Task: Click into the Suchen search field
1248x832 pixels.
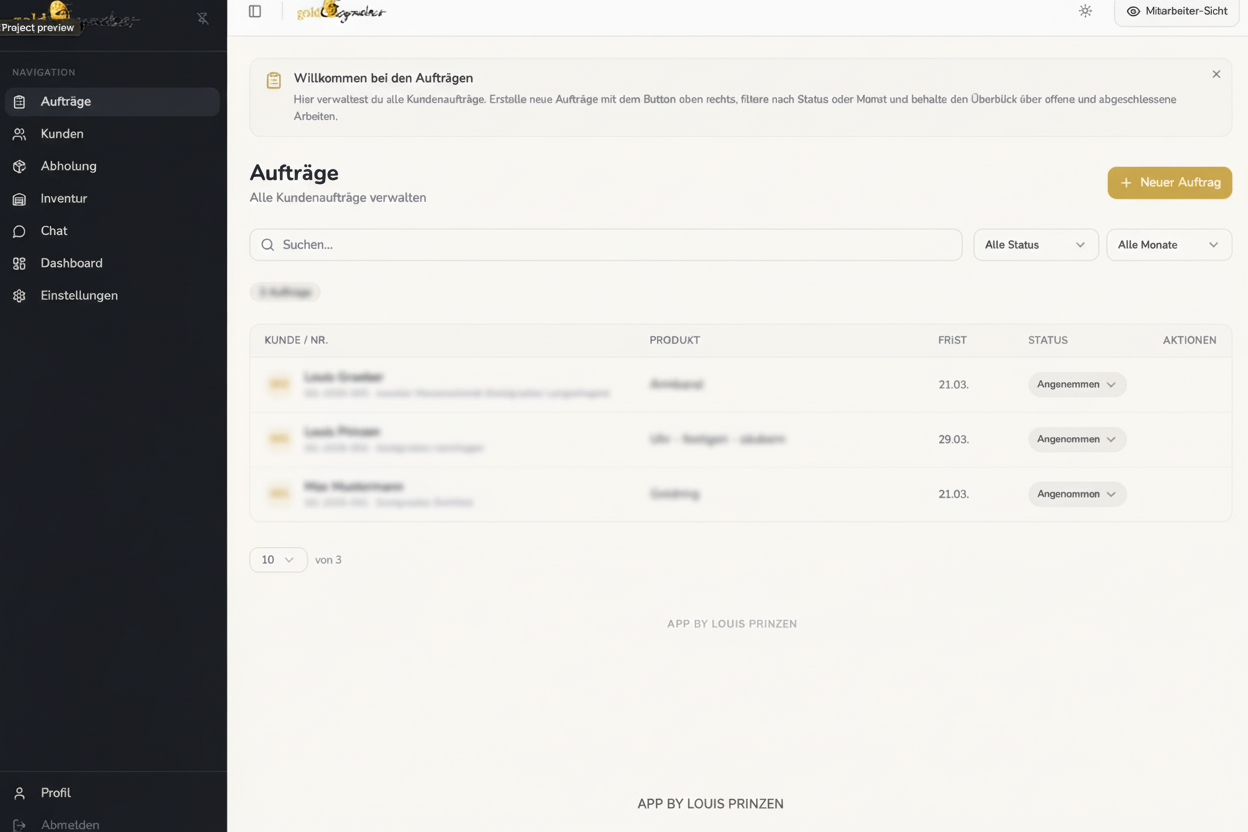Action: [605, 245]
